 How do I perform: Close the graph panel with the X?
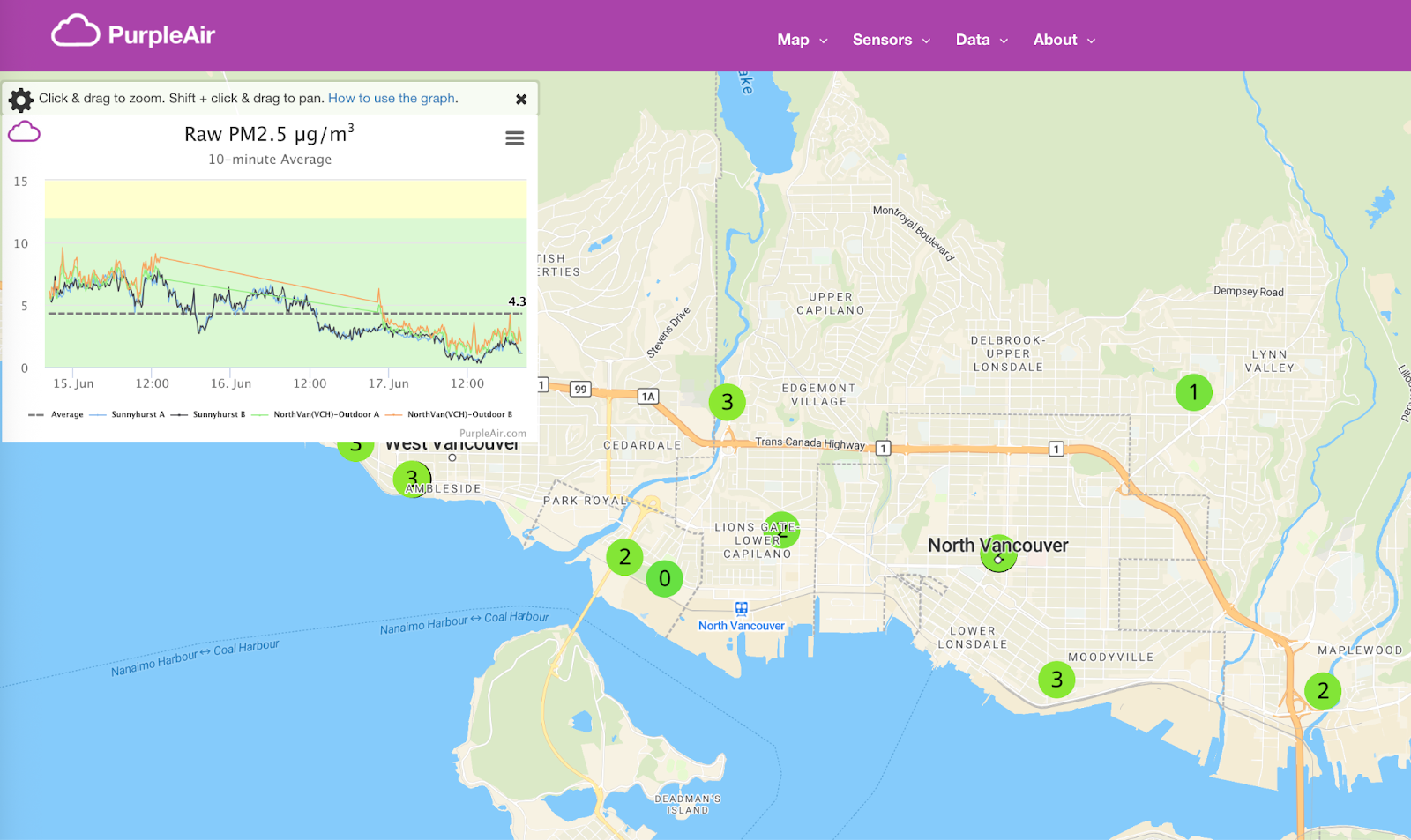click(x=521, y=100)
